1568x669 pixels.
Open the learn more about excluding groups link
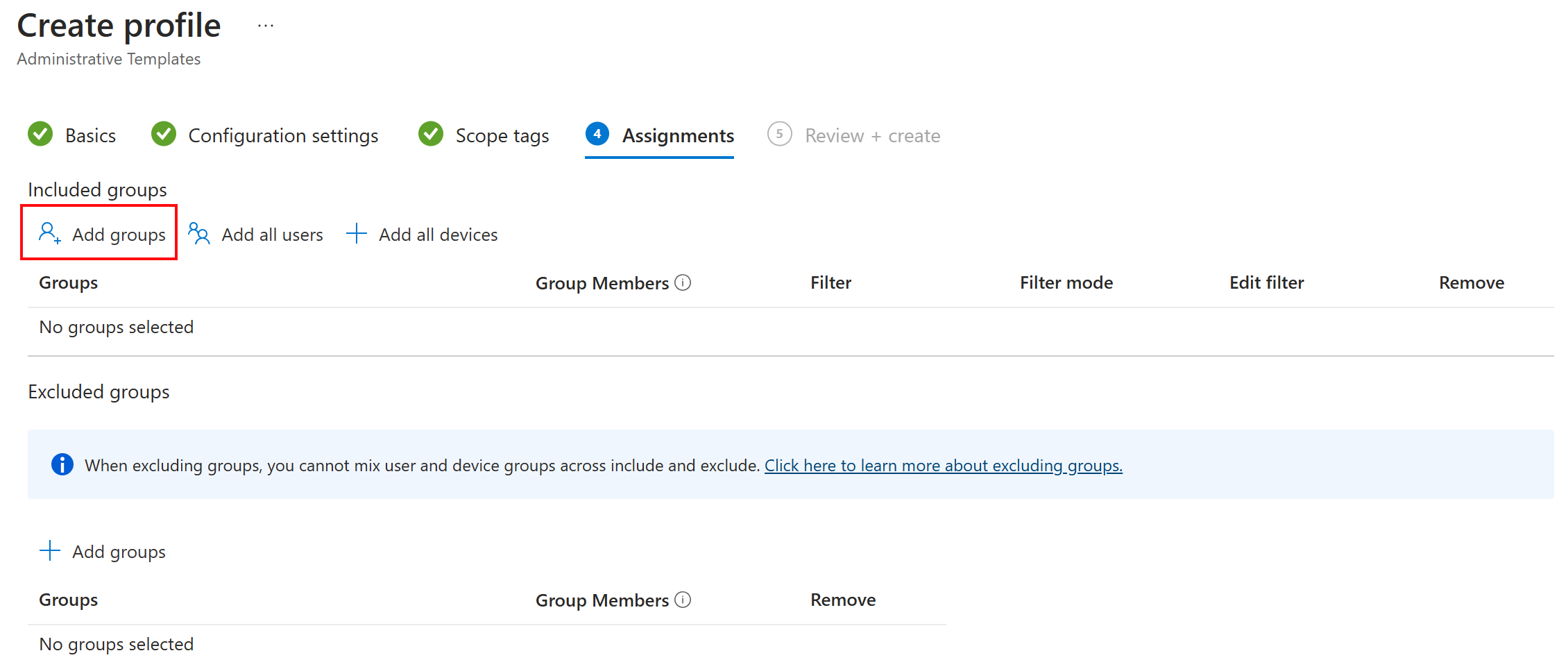point(943,466)
